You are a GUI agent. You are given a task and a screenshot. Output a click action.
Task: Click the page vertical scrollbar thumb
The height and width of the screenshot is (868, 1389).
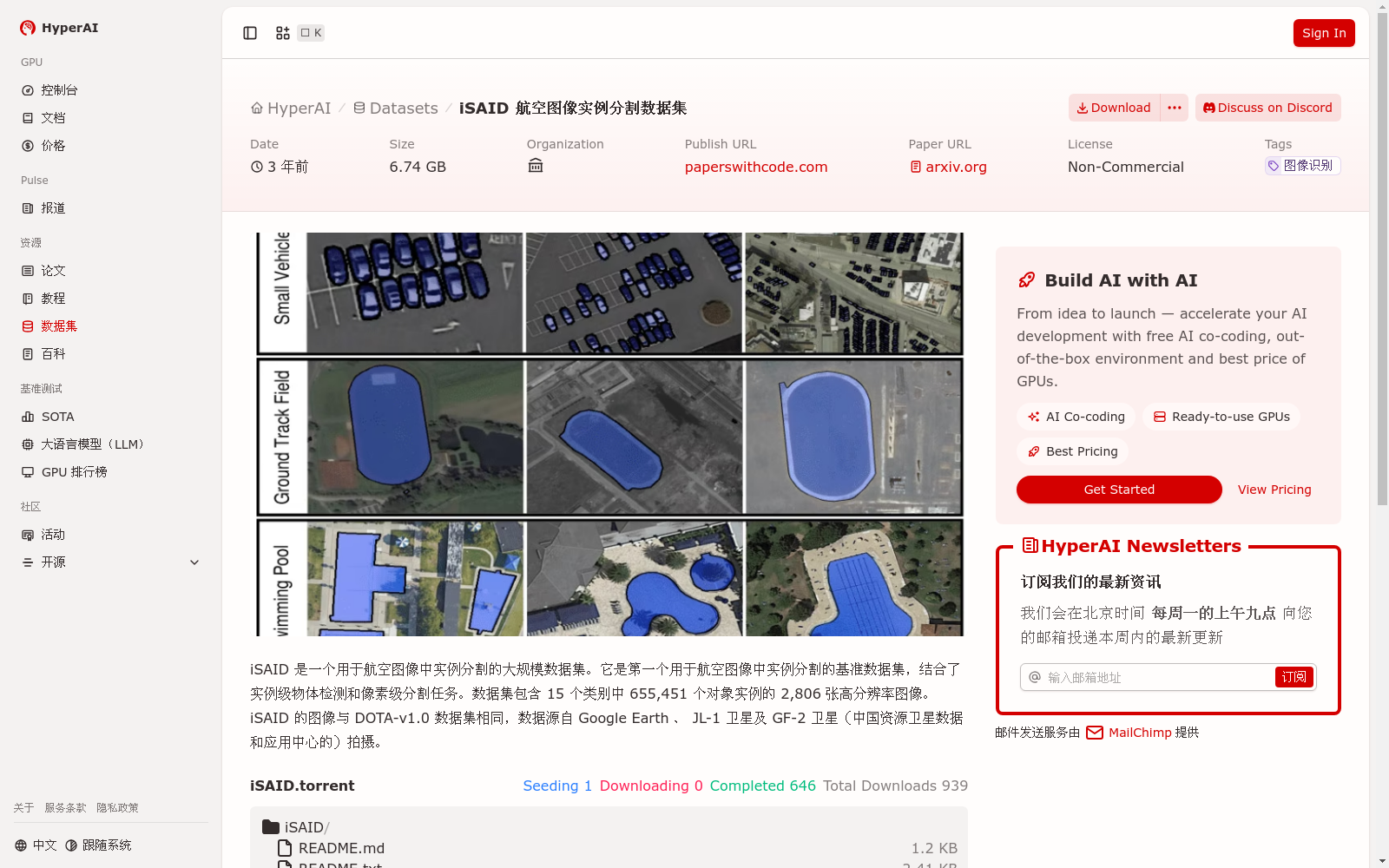(1382, 258)
